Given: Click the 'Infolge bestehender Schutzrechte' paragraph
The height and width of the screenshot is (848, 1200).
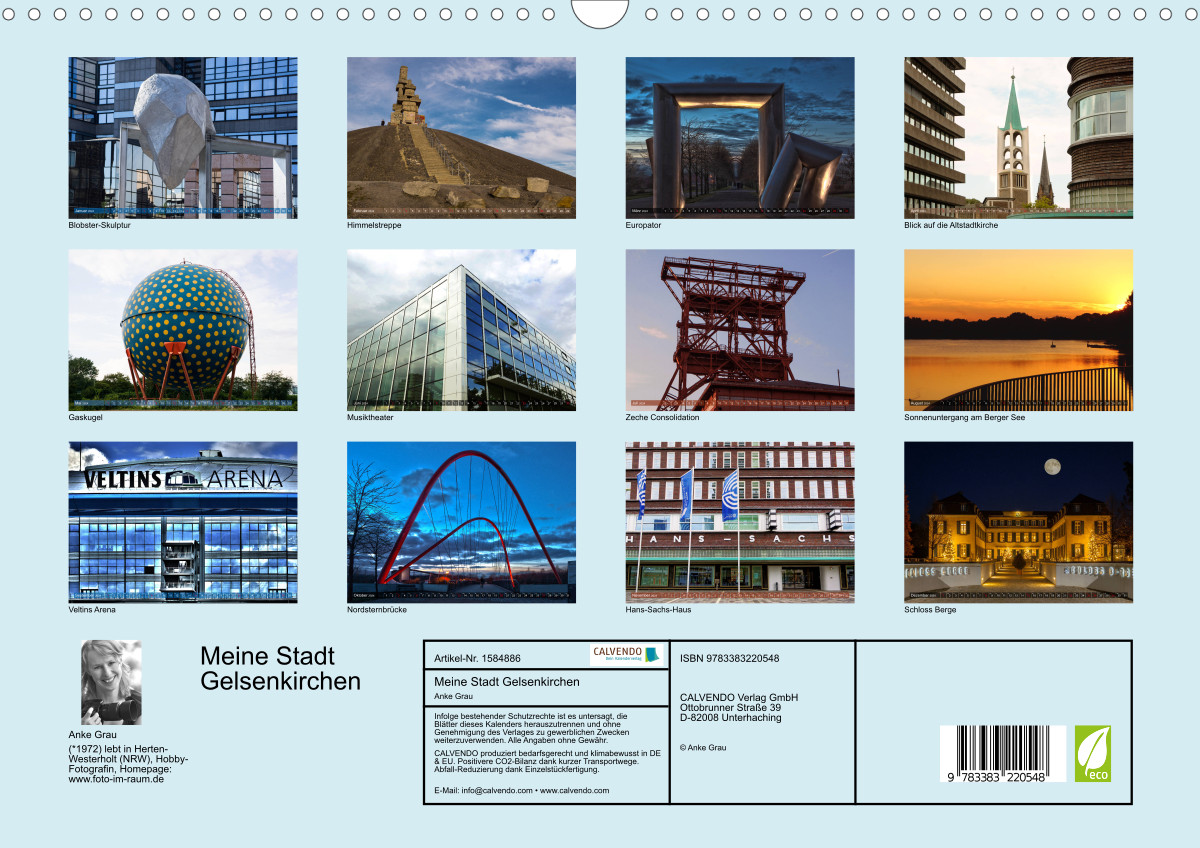Looking at the screenshot, I should coord(531,727).
